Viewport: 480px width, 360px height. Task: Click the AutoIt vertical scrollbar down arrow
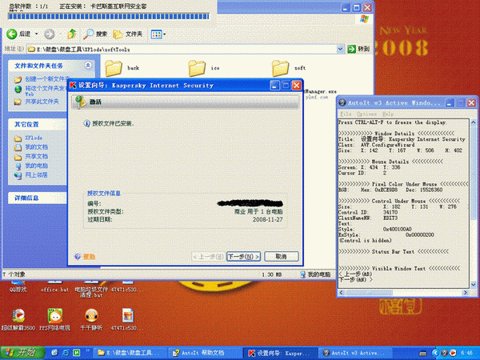click(x=473, y=284)
